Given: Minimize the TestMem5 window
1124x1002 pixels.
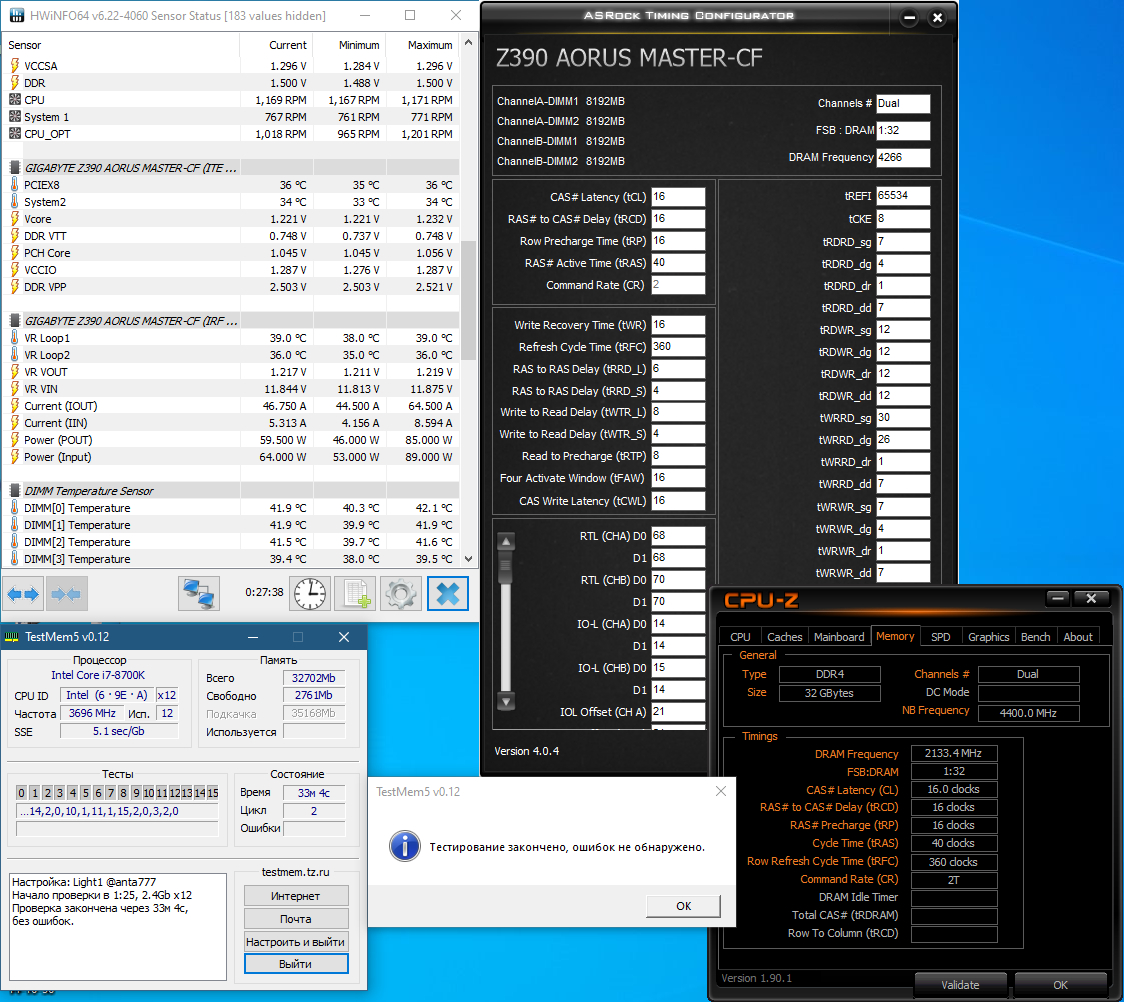Looking at the screenshot, I should pyautogui.click(x=252, y=637).
